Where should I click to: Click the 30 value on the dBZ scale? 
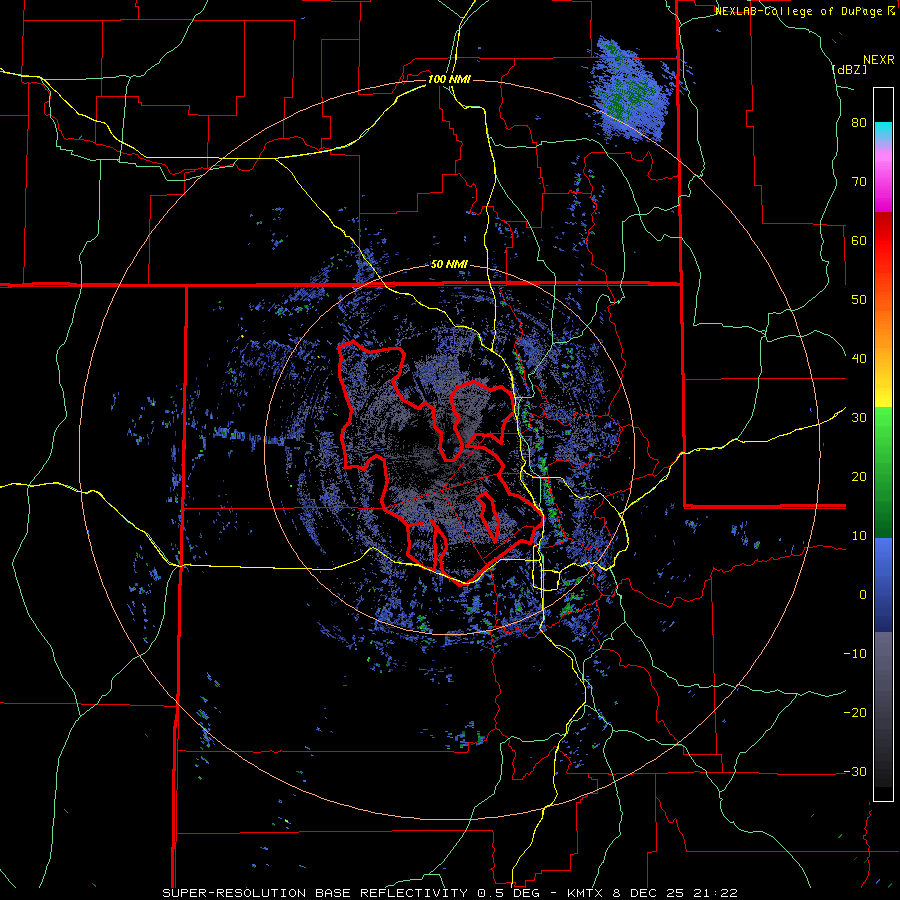click(x=859, y=418)
